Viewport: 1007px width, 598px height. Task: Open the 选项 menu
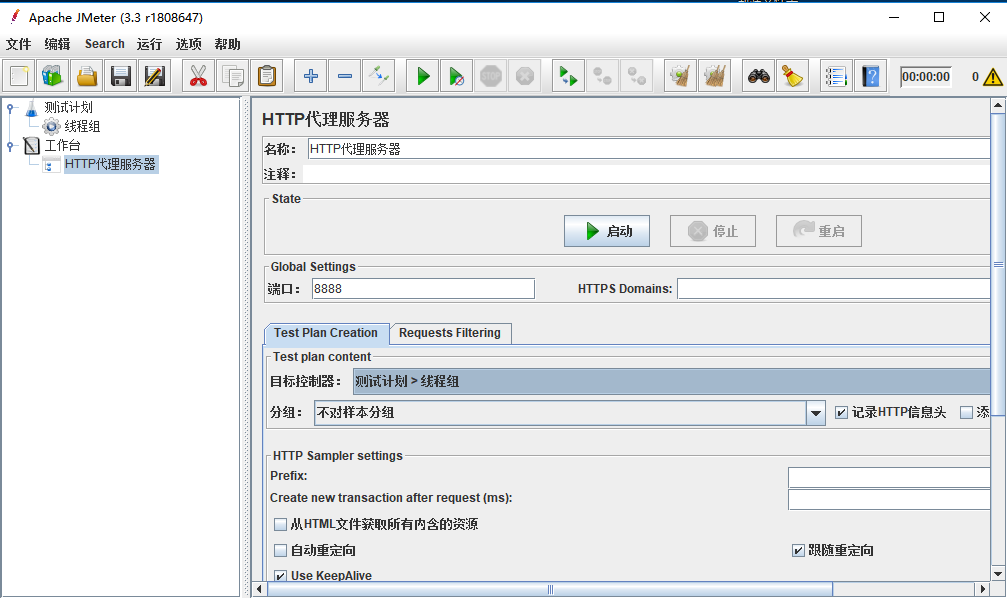(x=188, y=44)
